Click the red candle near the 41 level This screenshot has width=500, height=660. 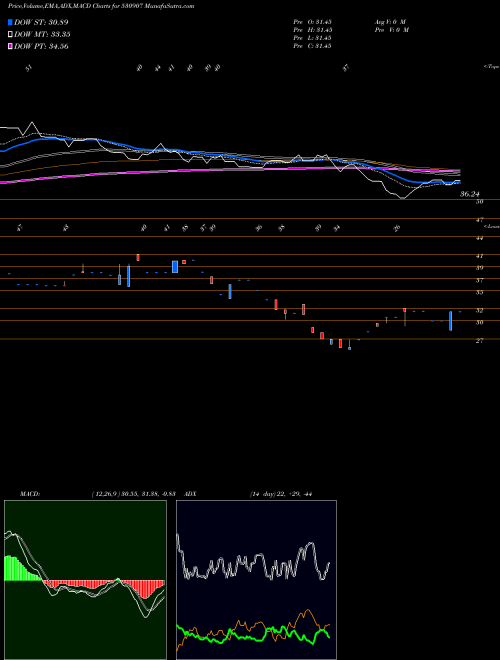click(138, 258)
